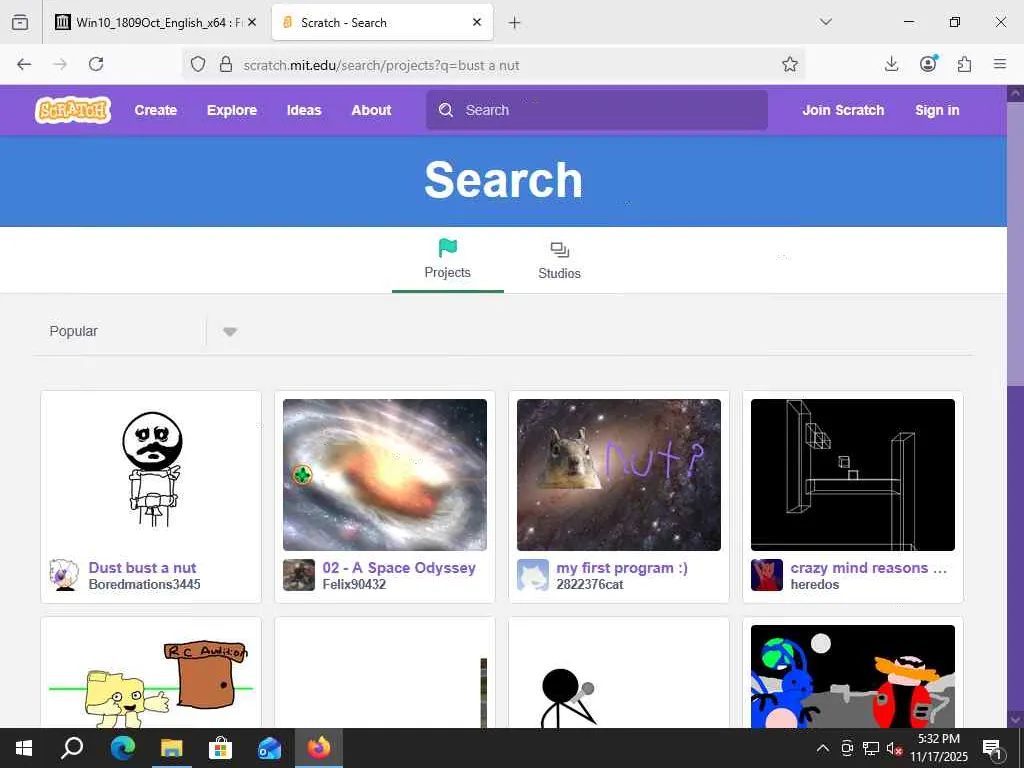
Task: Open the Ideas menu item
Action: (x=304, y=110)
